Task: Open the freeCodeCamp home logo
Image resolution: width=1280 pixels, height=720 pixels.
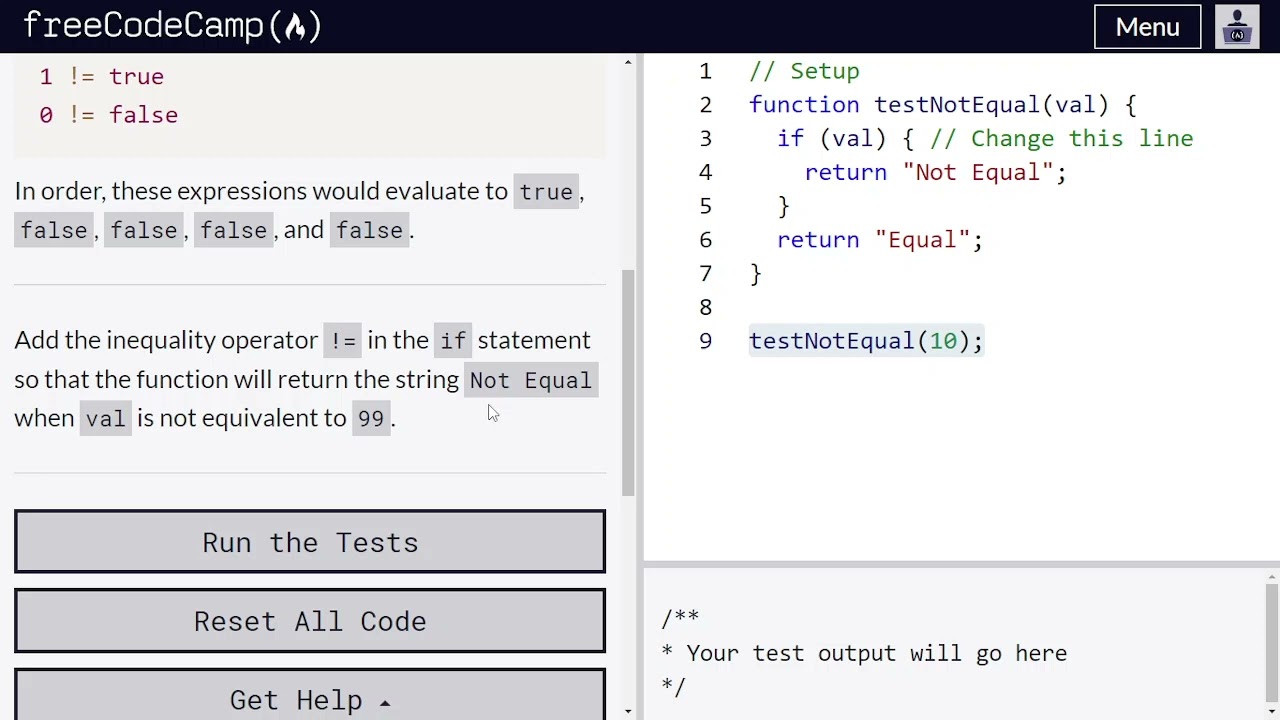Action: [x=172, y=26]
